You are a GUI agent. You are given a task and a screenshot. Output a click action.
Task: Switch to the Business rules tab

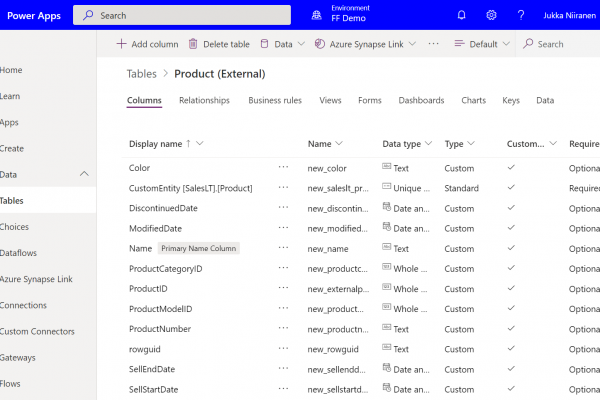coord(275,100)
